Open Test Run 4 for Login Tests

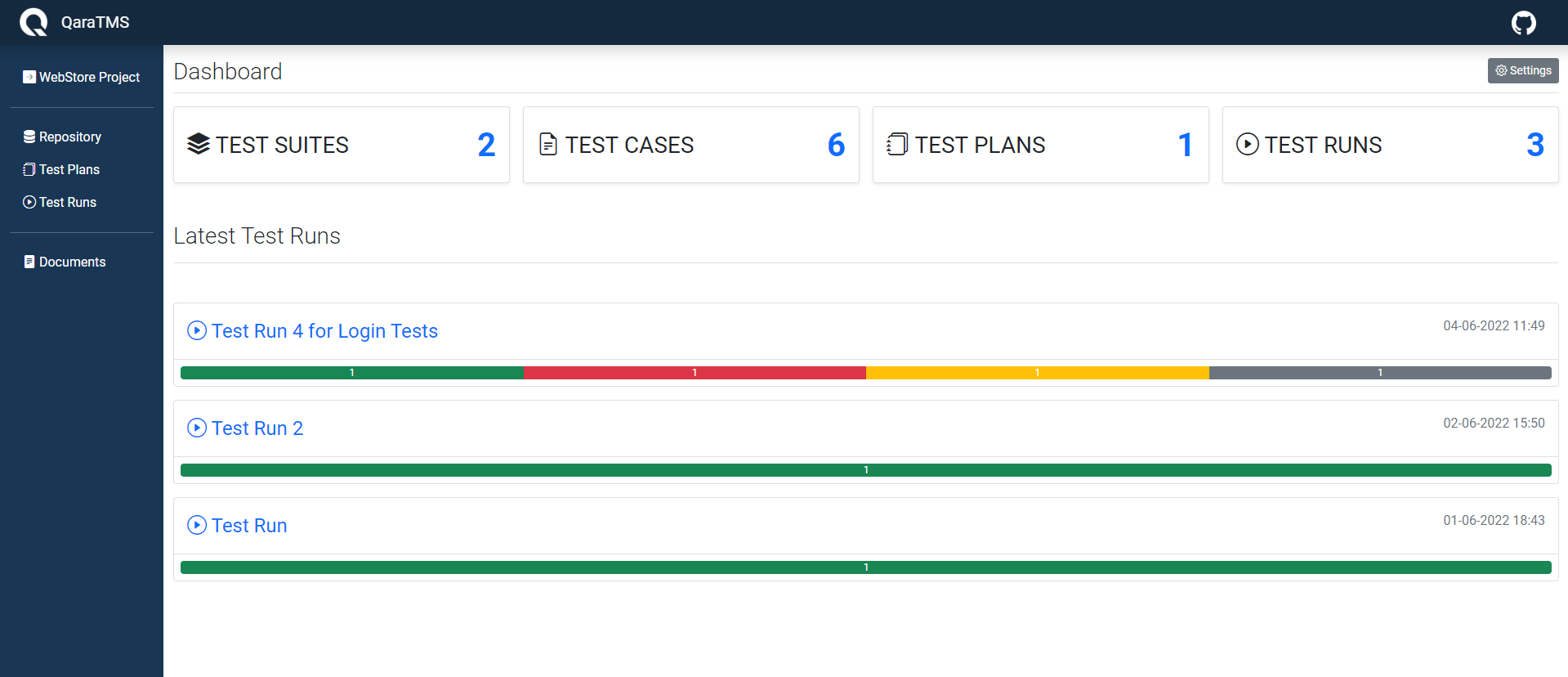(x=324, y=330)
